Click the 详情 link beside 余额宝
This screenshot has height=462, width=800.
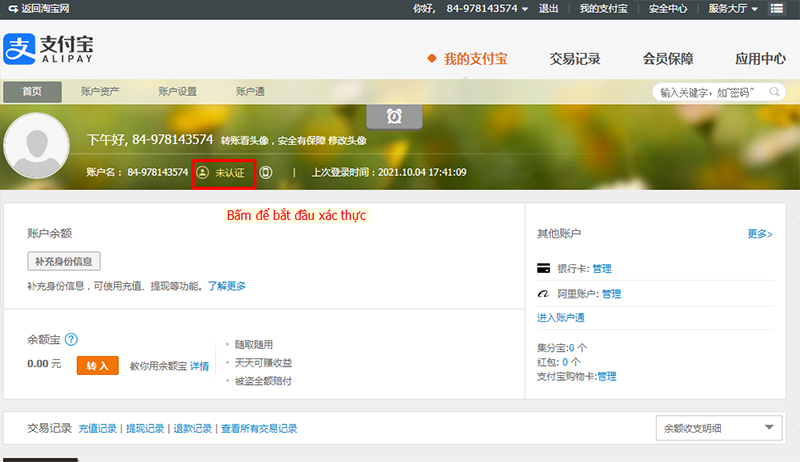pos(199,366)
